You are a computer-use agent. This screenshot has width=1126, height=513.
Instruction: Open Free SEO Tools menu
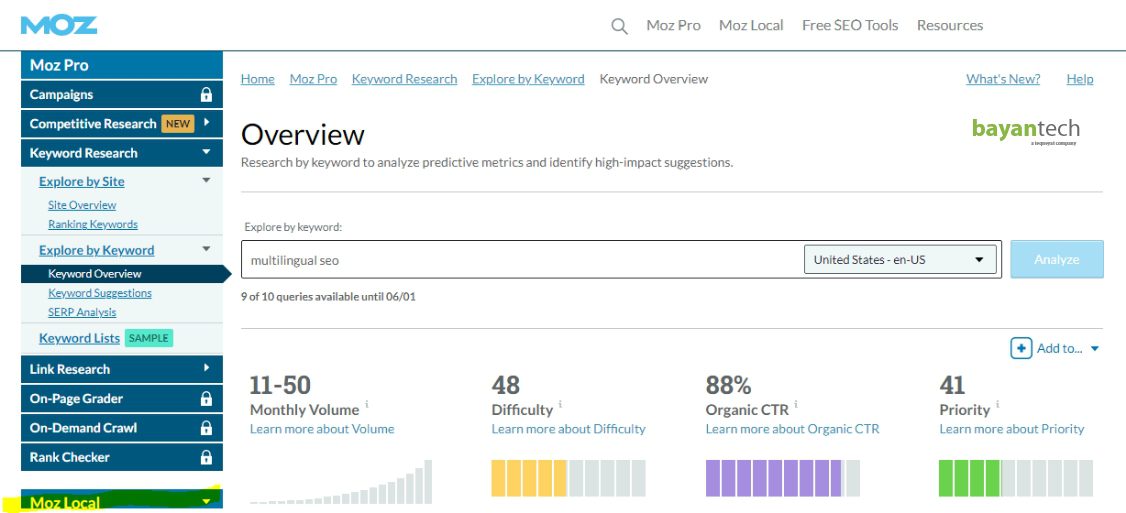click(850, 25)
